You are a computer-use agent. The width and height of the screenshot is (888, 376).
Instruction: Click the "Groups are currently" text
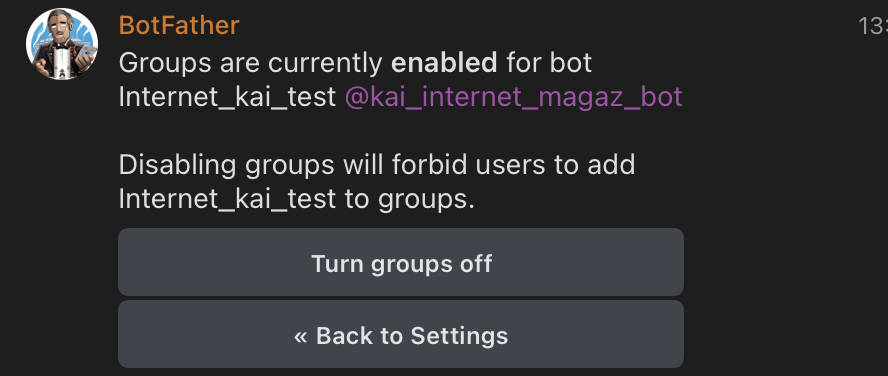pos(251,63)
